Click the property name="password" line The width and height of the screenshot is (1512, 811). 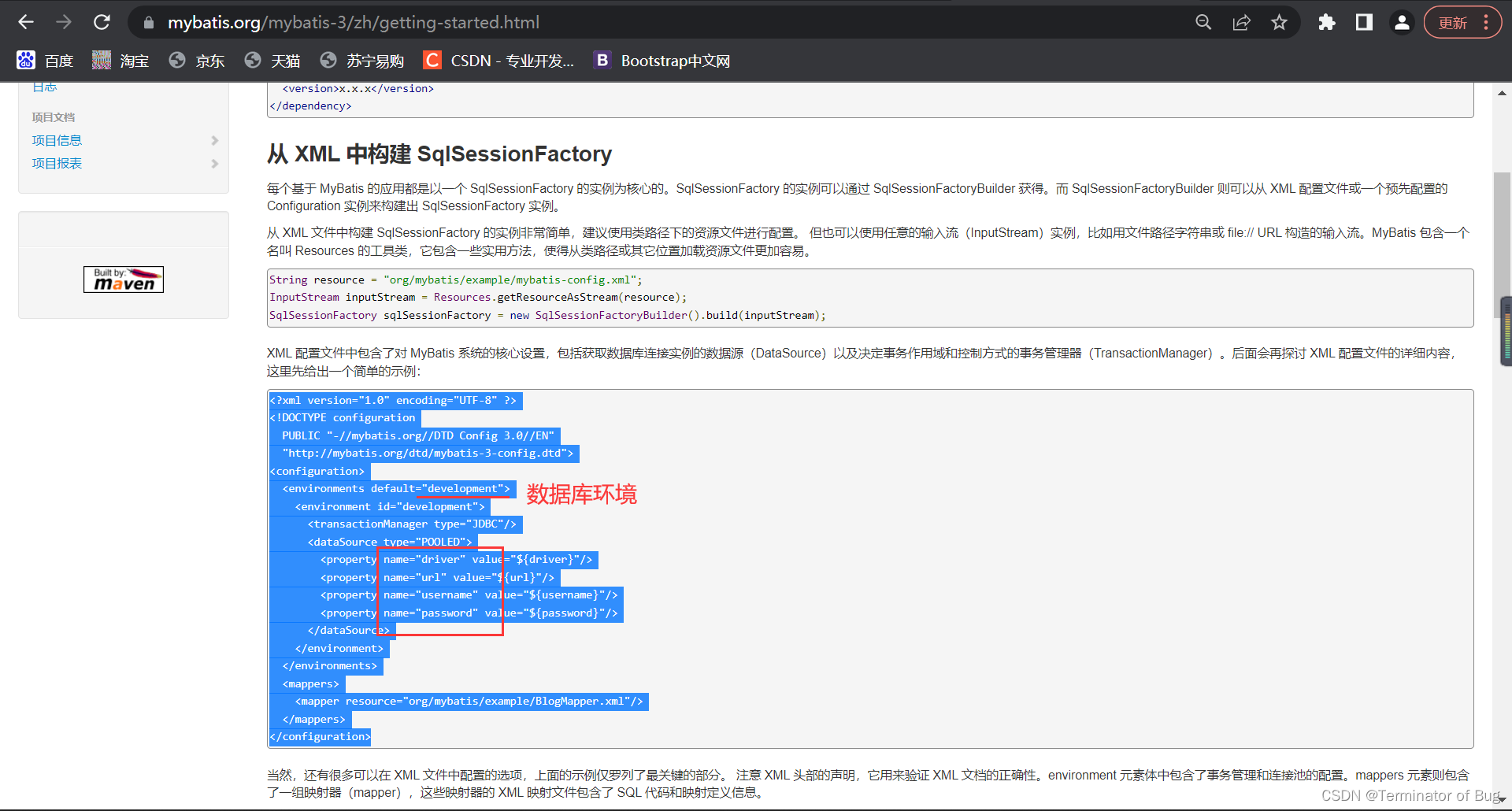click(x=469, y=613)
